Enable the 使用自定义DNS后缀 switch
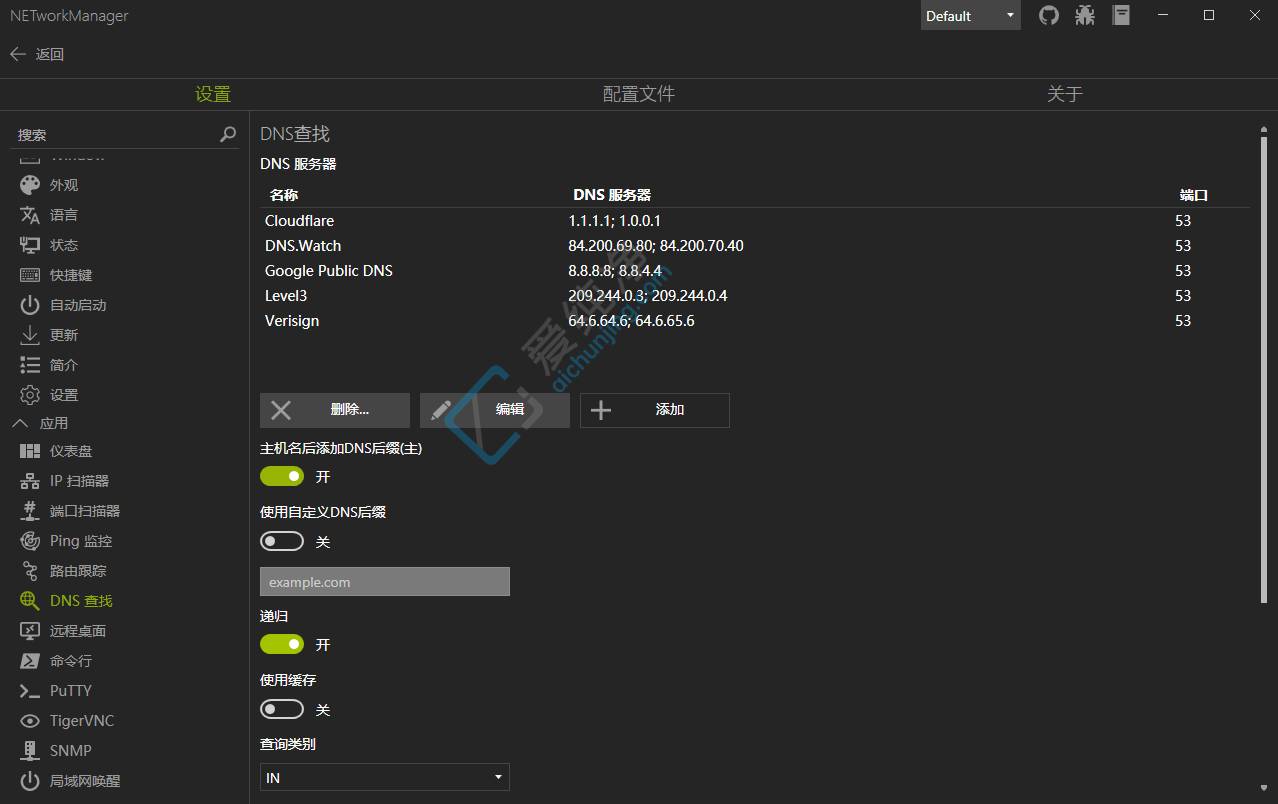 coord(282,541)
